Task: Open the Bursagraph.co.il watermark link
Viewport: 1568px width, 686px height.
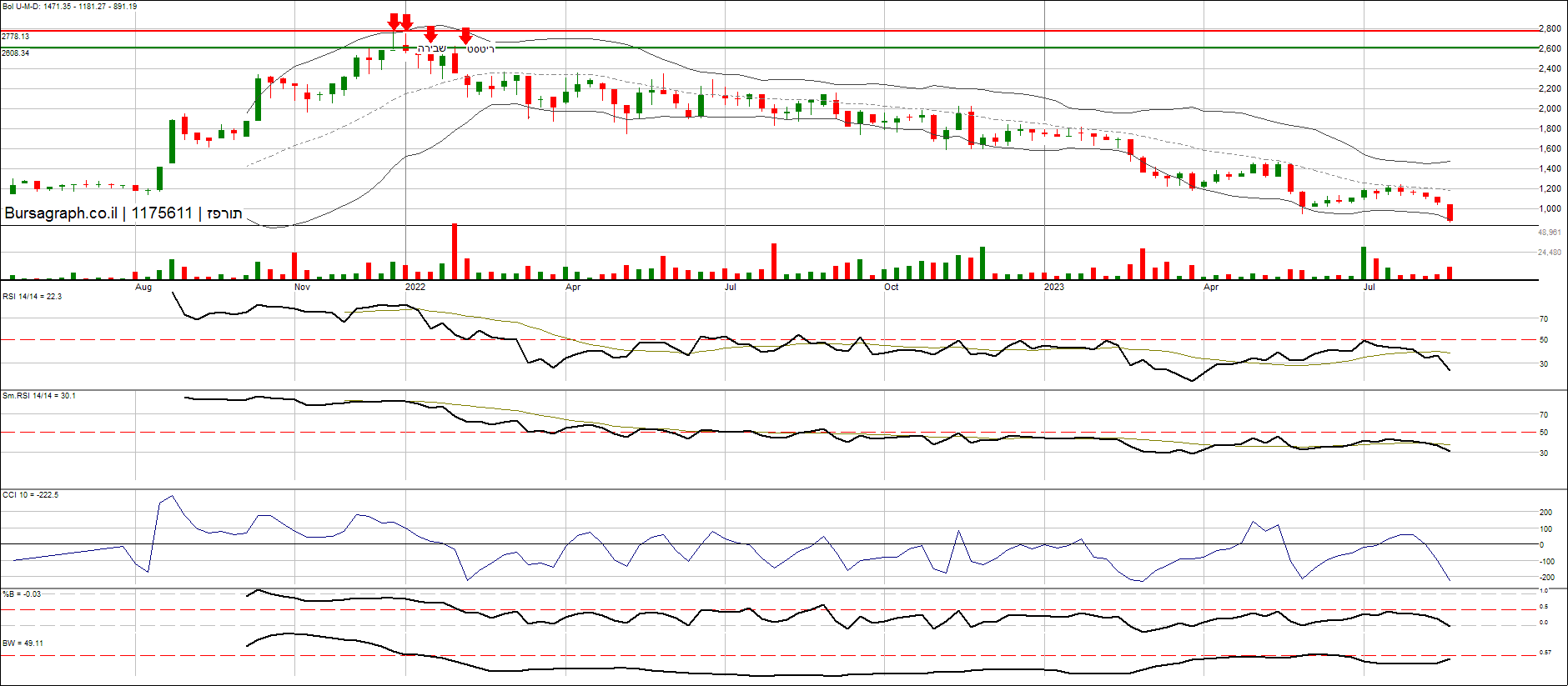Action: pos(60,213)
